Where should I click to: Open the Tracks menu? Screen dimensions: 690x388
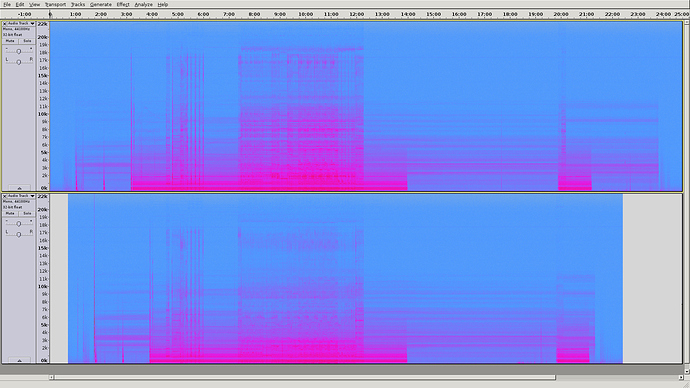78,4
